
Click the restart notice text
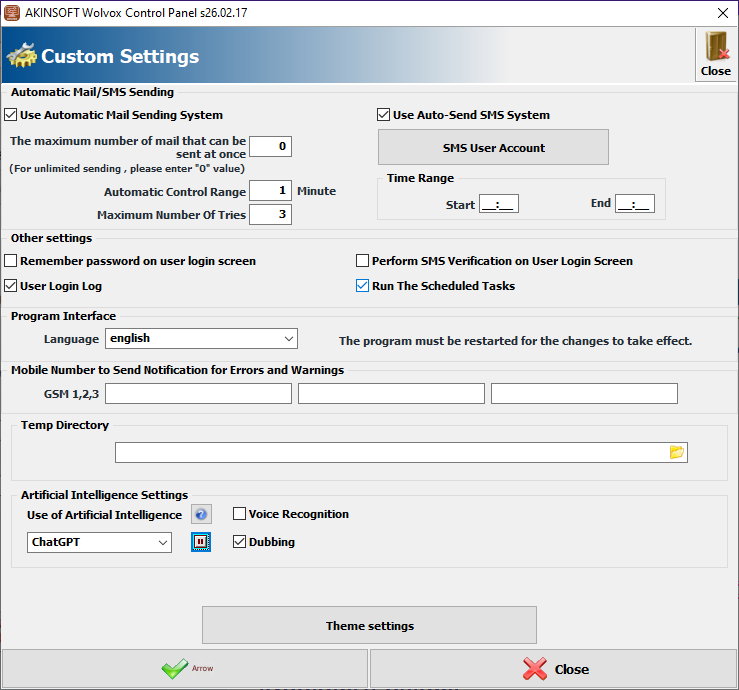pos(516,341)
